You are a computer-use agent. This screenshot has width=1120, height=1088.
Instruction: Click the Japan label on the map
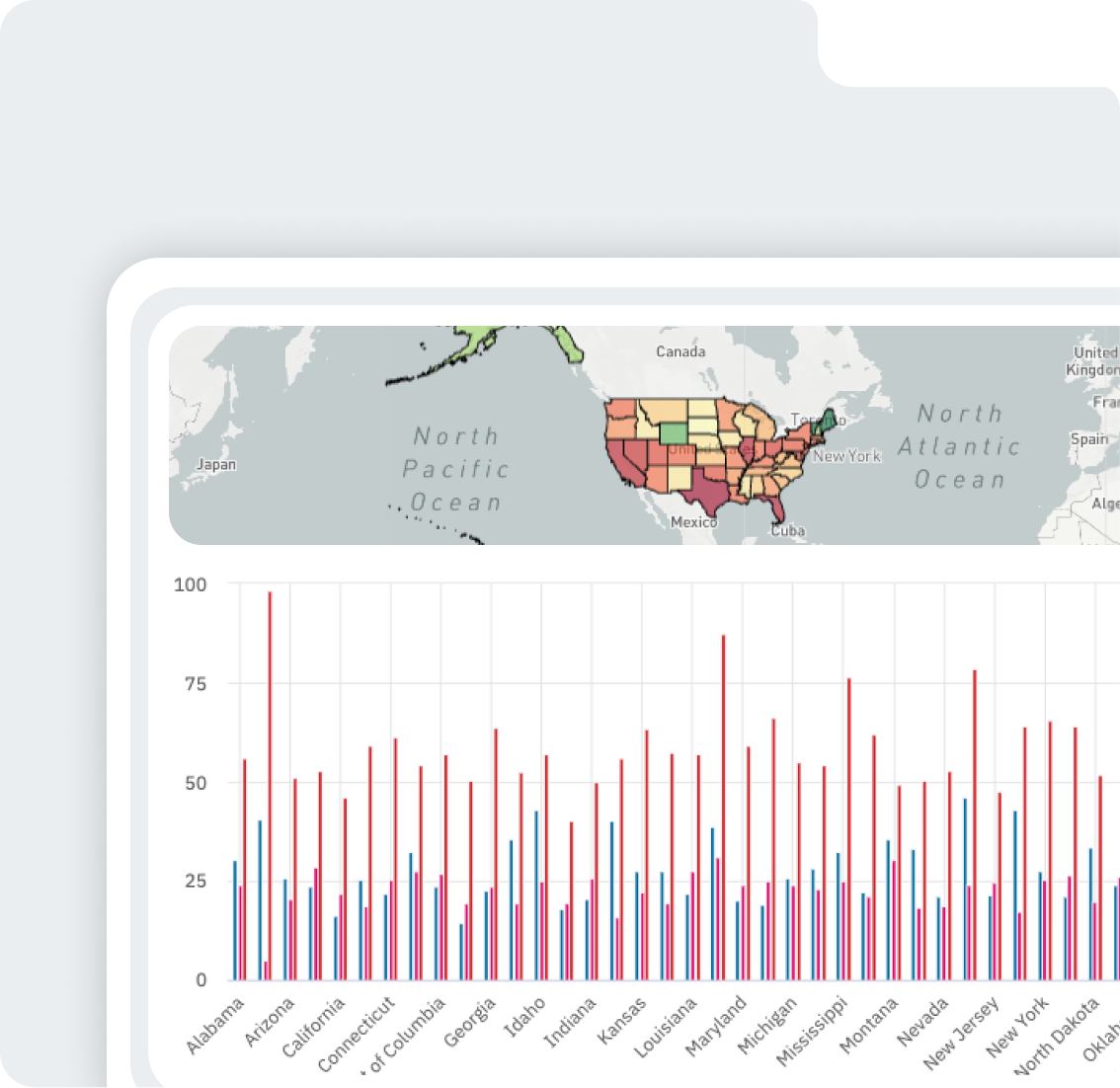tap(216, 465)
